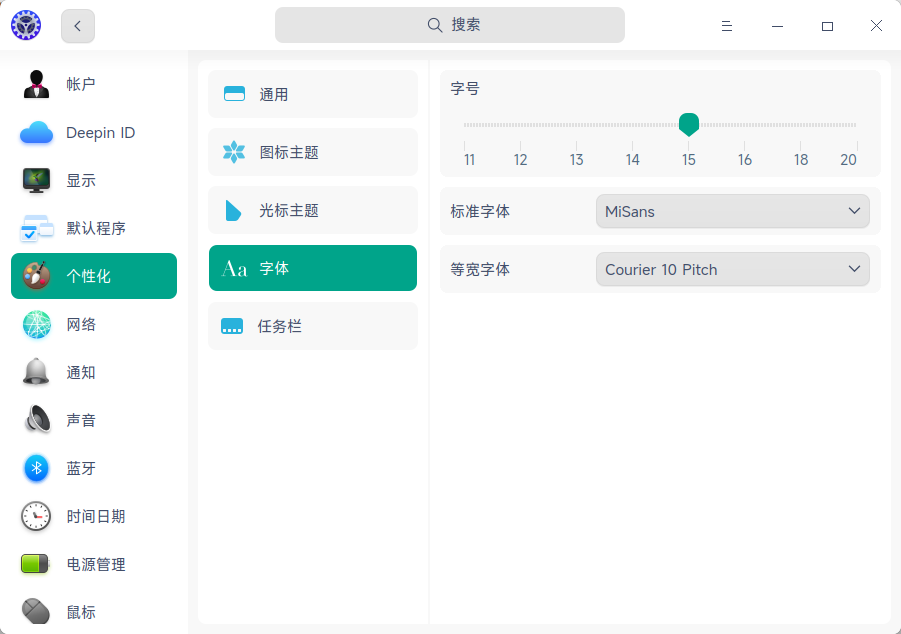The width and height of the screenshot is (901, 634).
Task: Select the 光标主题 (Cursor Theme) entry
Action: 312,210
